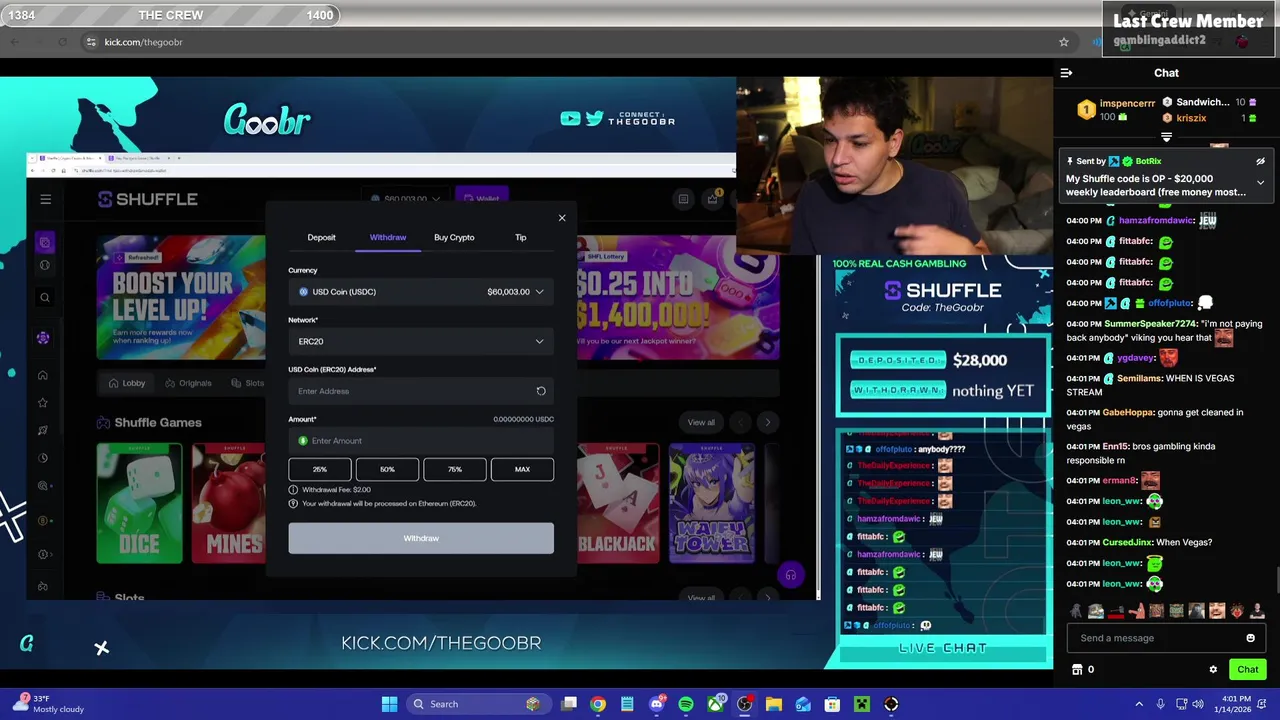The image size is (1280, 720).
Task: Open the Windows Start menu
Action: (389, 704)
